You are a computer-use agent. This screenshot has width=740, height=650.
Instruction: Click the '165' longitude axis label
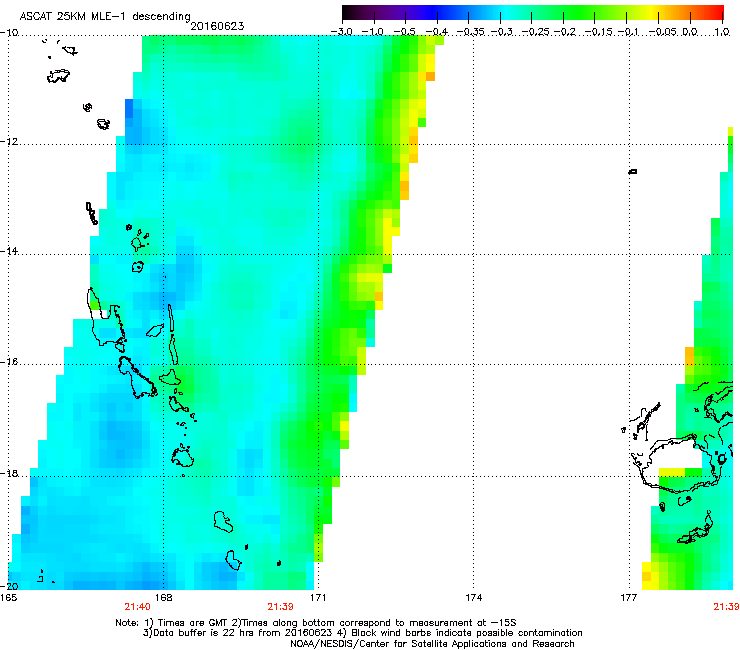pyautogui.click(x=8, y=598)
